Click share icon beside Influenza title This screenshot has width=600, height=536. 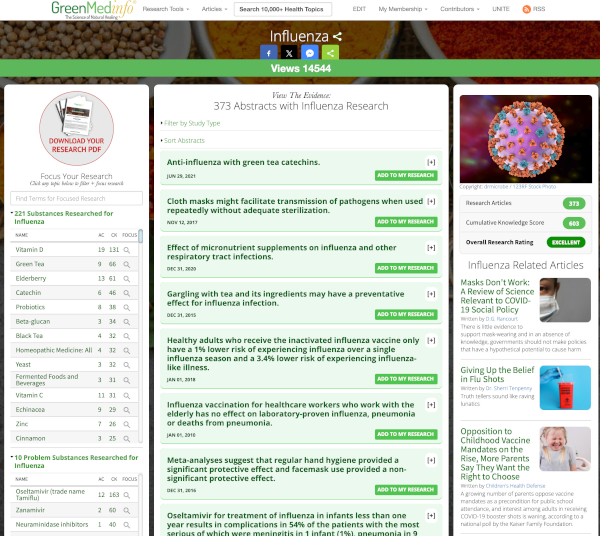tap(337, 37)
